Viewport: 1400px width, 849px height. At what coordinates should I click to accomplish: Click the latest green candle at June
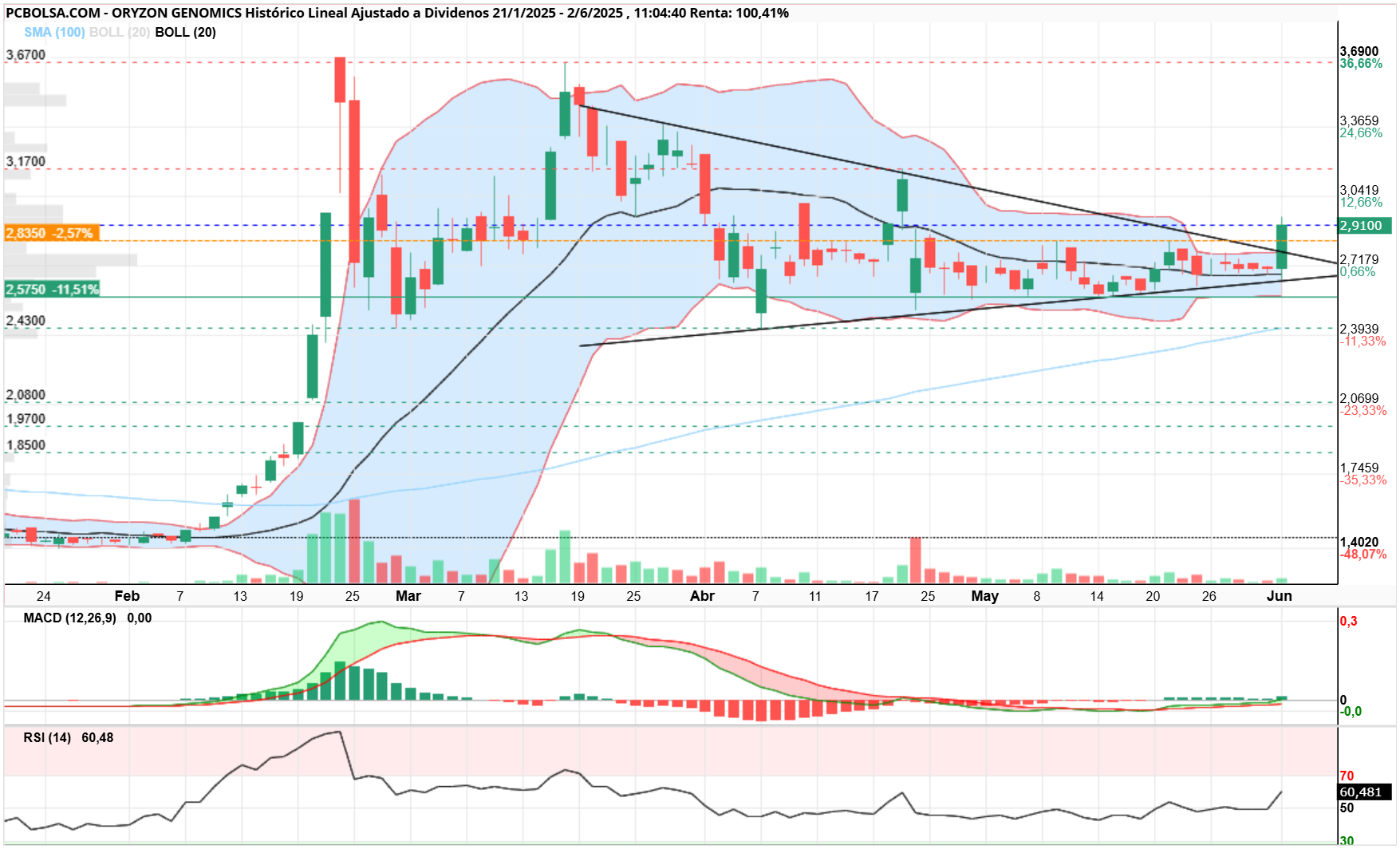coord(1282,247)
